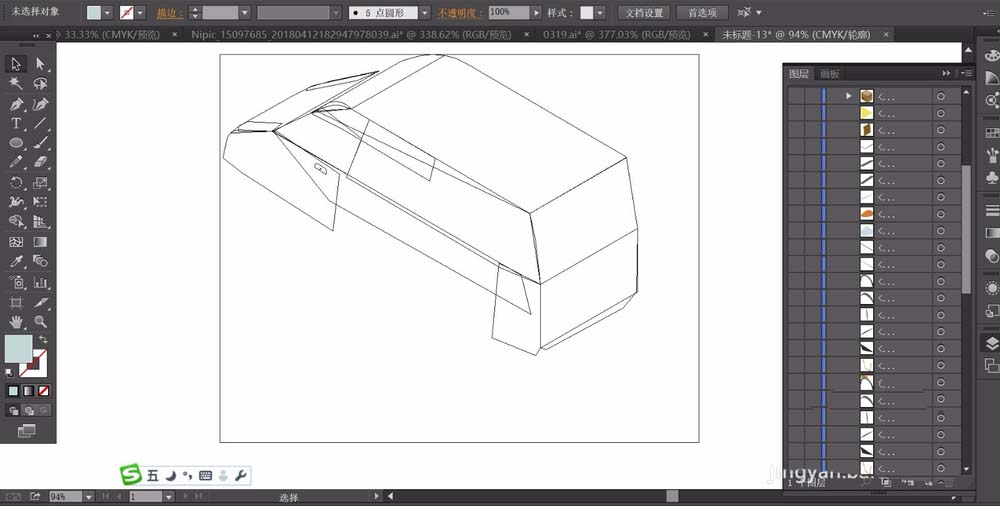Select the Zoom magnifier tool
This screenshot has height=506, width=1000.
click(x=40, y=322)
